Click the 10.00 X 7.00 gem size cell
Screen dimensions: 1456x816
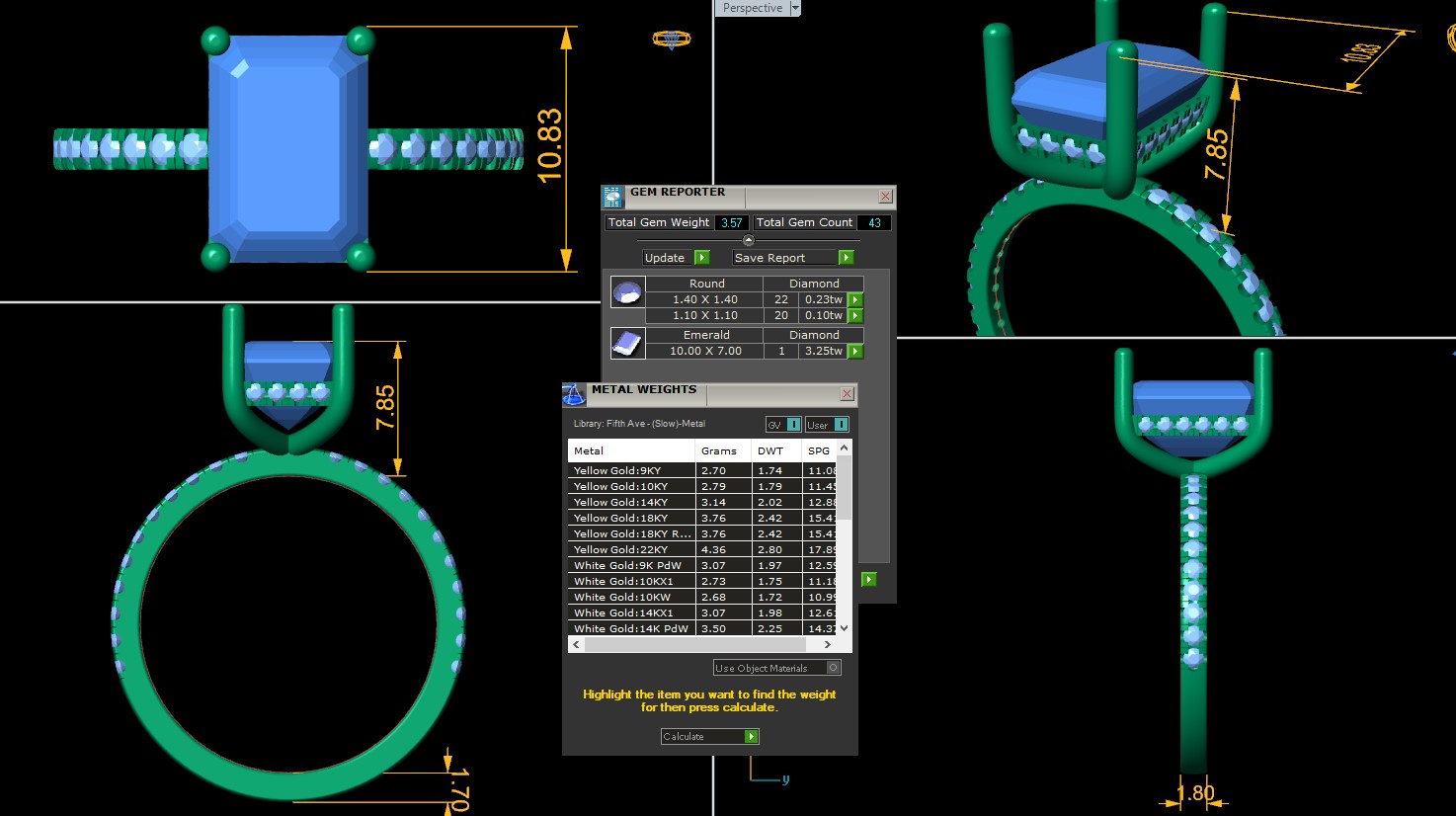click(x=704, y=351)
